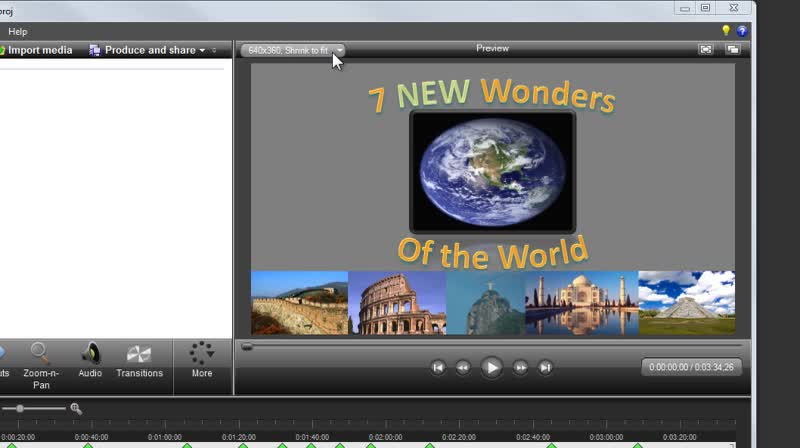
Task: Expand Produce and share dropdown arrow
Action: point(203,50)
